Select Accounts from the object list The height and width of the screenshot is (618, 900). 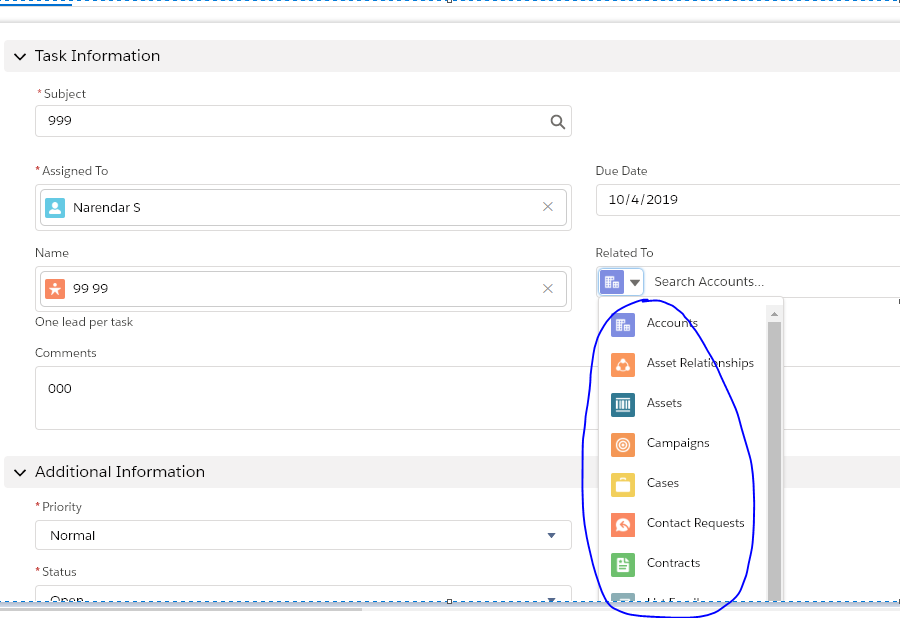pyautogui.click(x=672, y=323)
